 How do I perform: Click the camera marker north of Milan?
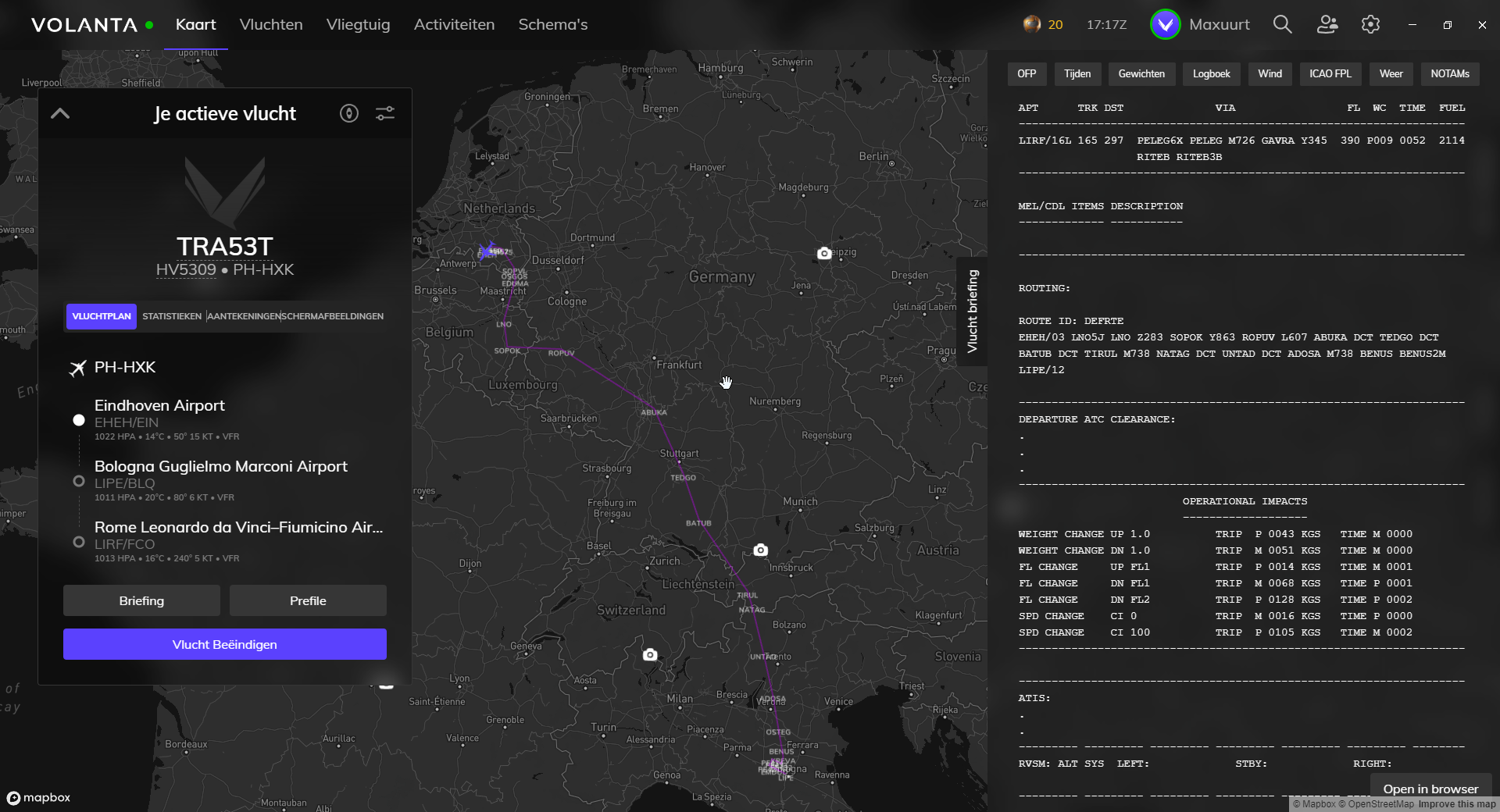[x=650, y=655]
